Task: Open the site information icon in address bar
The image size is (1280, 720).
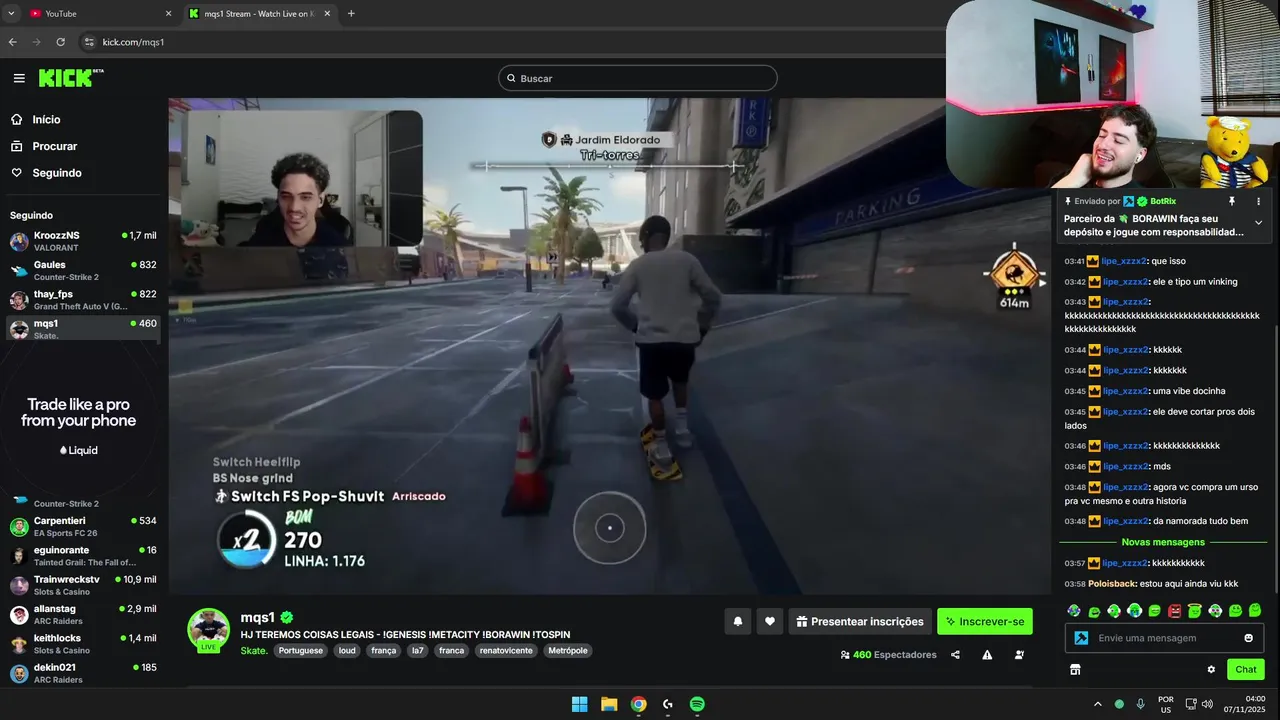Action: (x=88, y=42)
